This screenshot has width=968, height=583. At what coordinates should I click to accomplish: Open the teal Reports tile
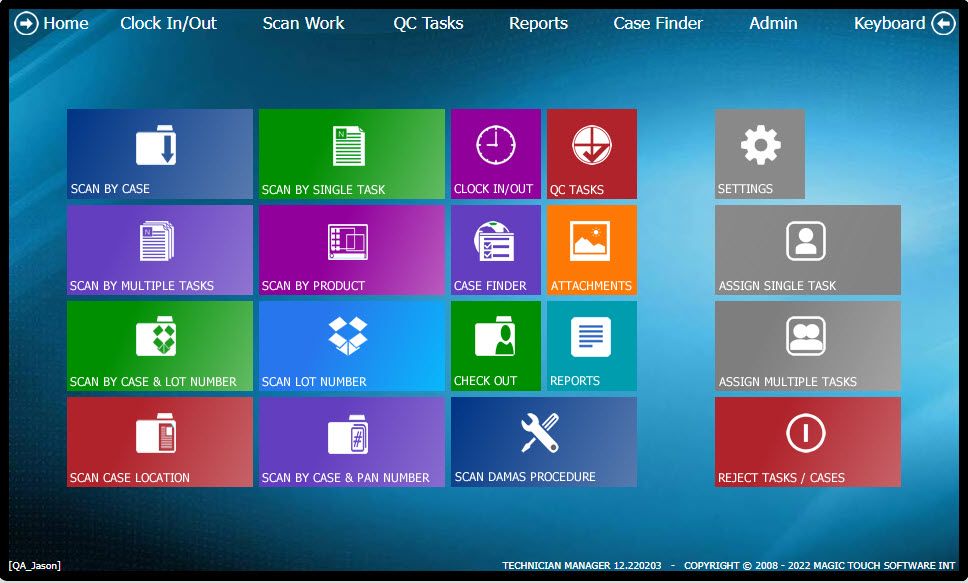(591, 346)
